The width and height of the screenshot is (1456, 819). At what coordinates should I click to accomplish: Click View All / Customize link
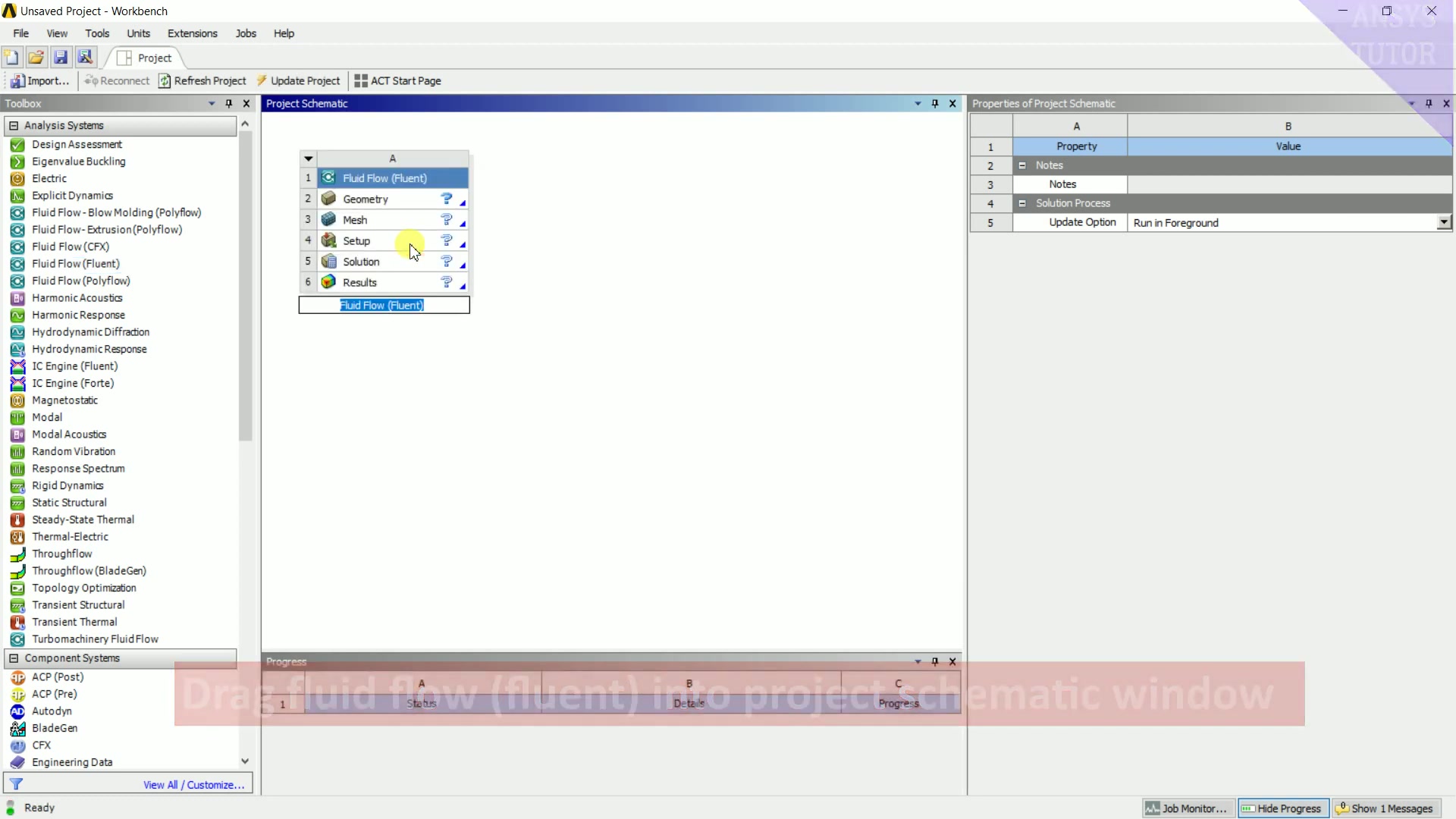coord(193,785)
